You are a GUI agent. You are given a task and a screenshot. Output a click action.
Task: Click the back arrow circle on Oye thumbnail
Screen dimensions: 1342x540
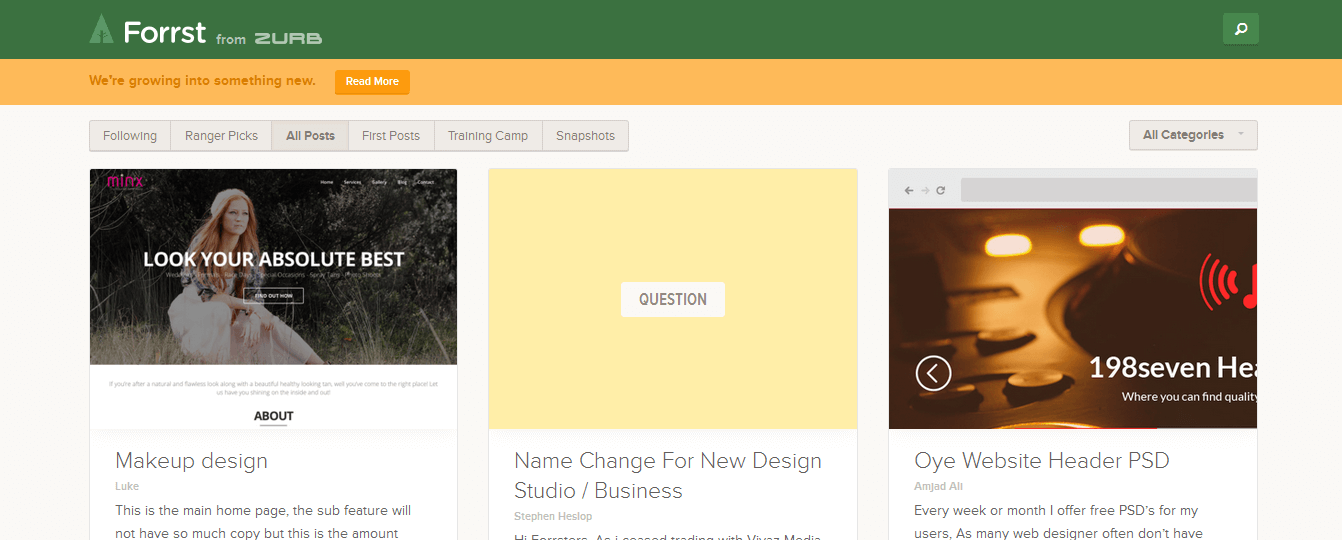(933, 373)
